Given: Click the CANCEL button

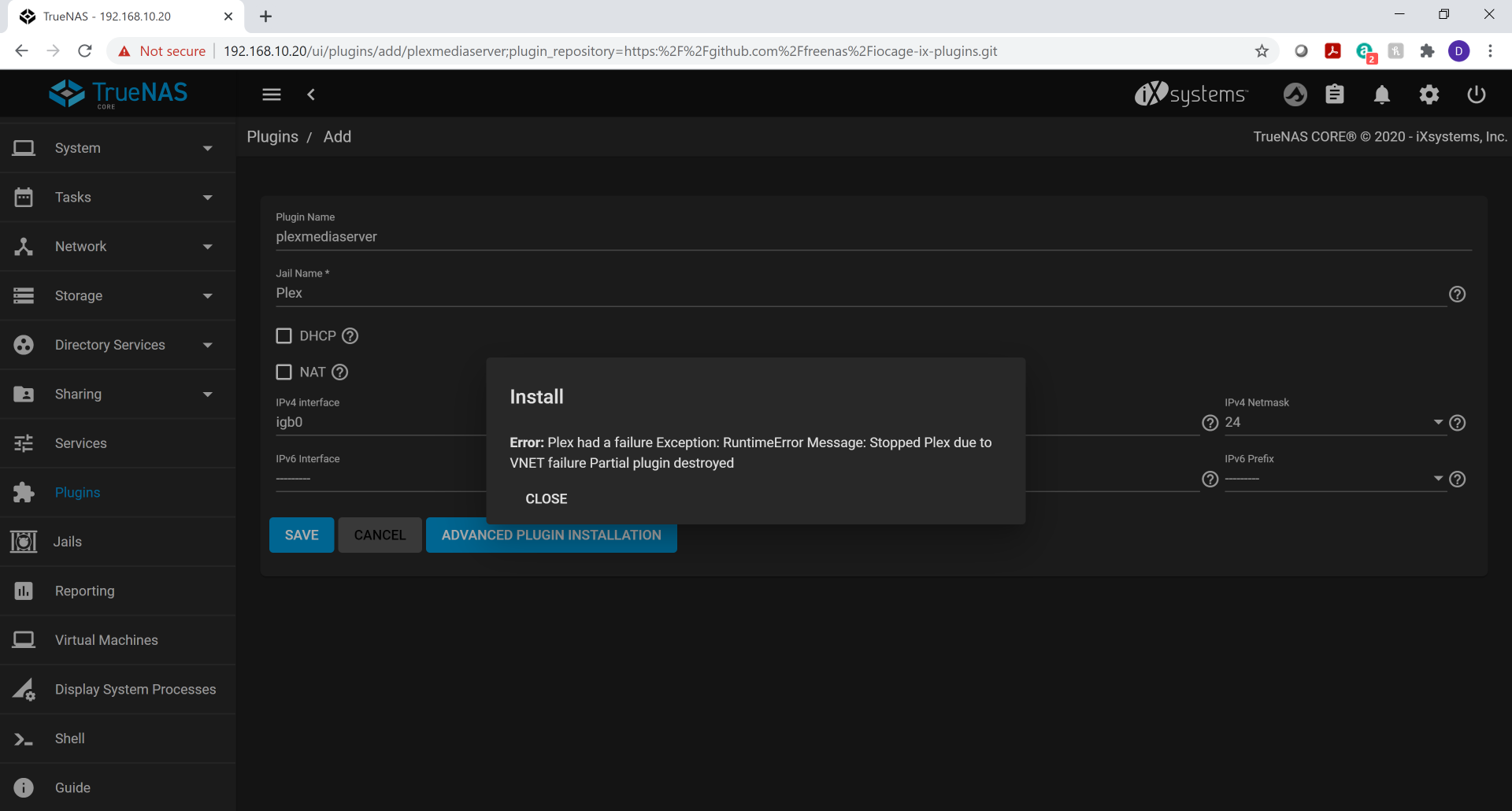Looking at the screenshot, I should pyautogui.click(x=380, y=535).
